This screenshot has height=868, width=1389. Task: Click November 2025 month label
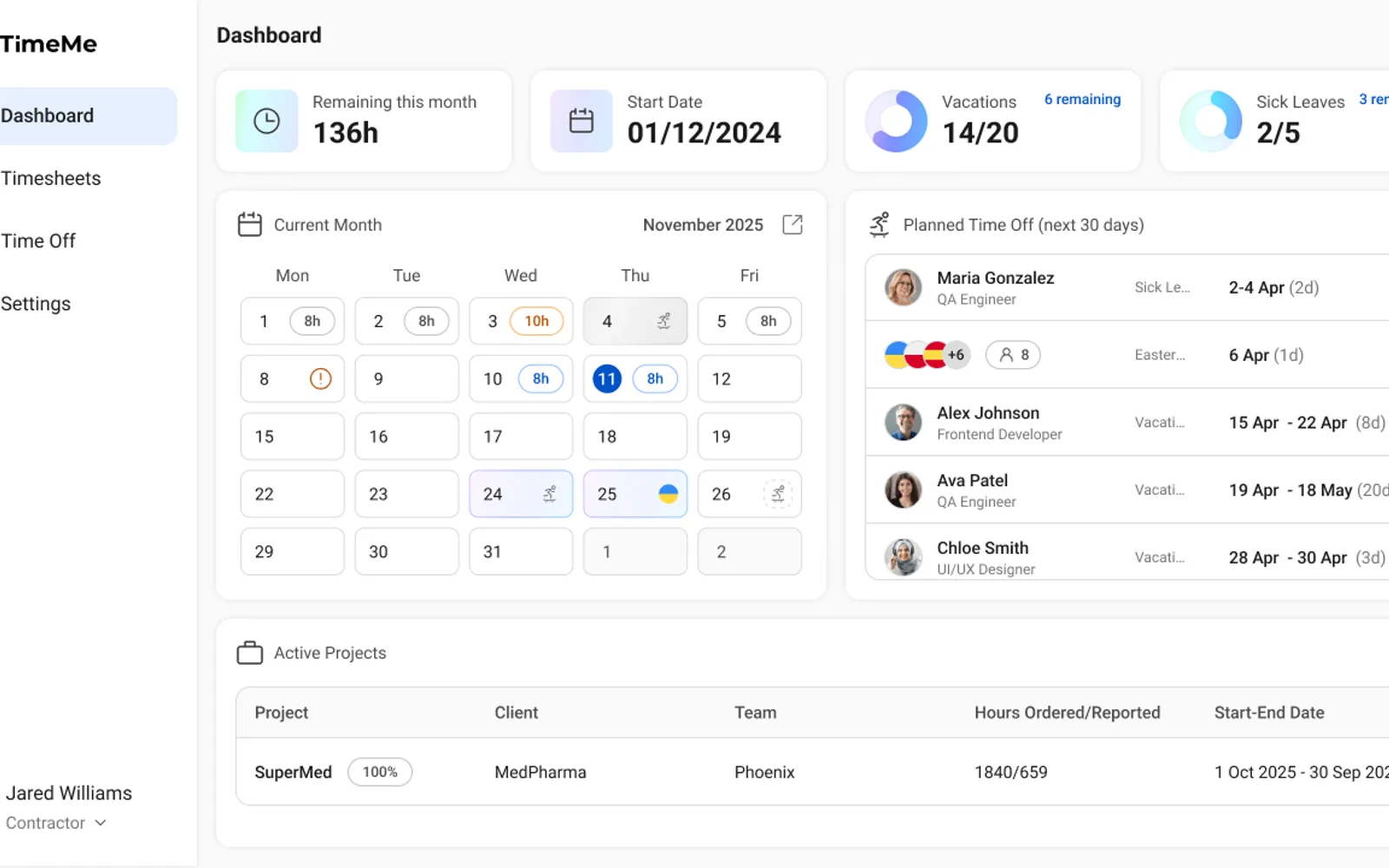pos(703,225)
